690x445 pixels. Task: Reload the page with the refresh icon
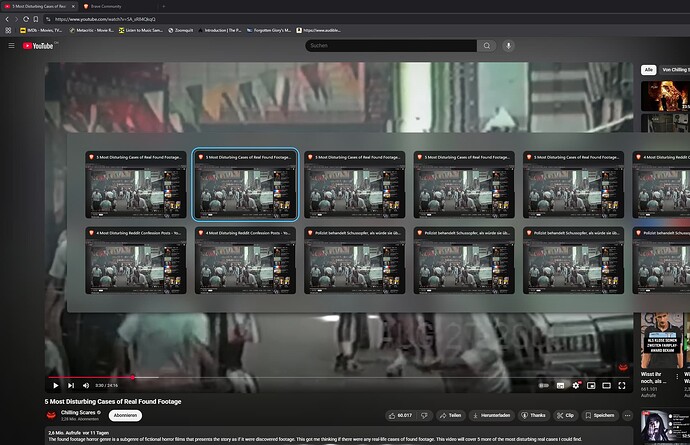pyautogui.click(x=26, y=19)
